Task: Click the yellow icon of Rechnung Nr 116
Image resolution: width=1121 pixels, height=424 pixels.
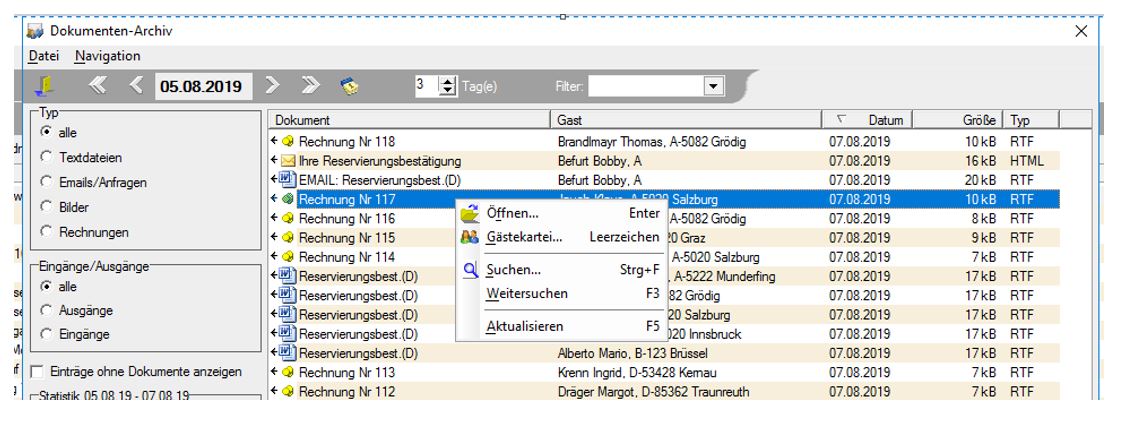Action: tap(287, 218)
